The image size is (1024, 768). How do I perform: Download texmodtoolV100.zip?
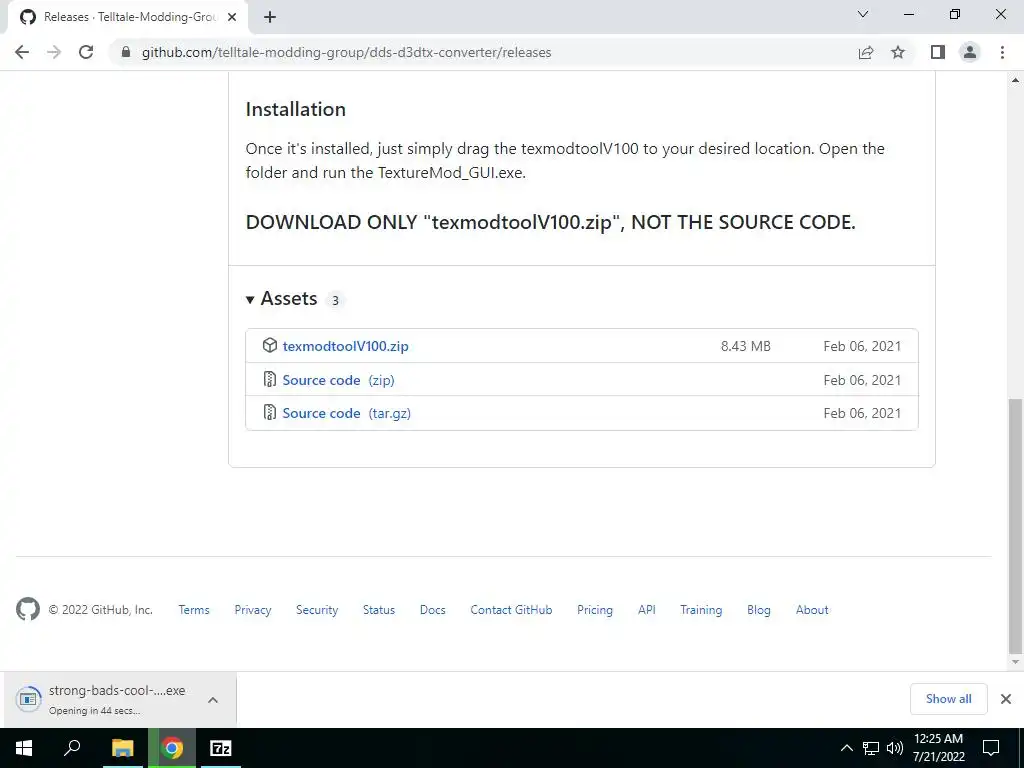pos(345,346)
